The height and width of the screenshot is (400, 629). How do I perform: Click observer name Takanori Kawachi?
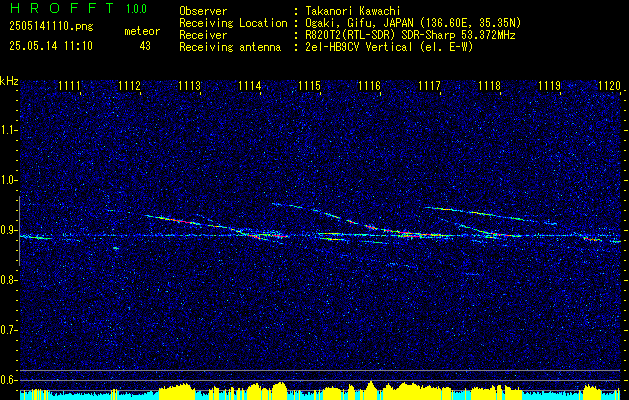point(352,11)
